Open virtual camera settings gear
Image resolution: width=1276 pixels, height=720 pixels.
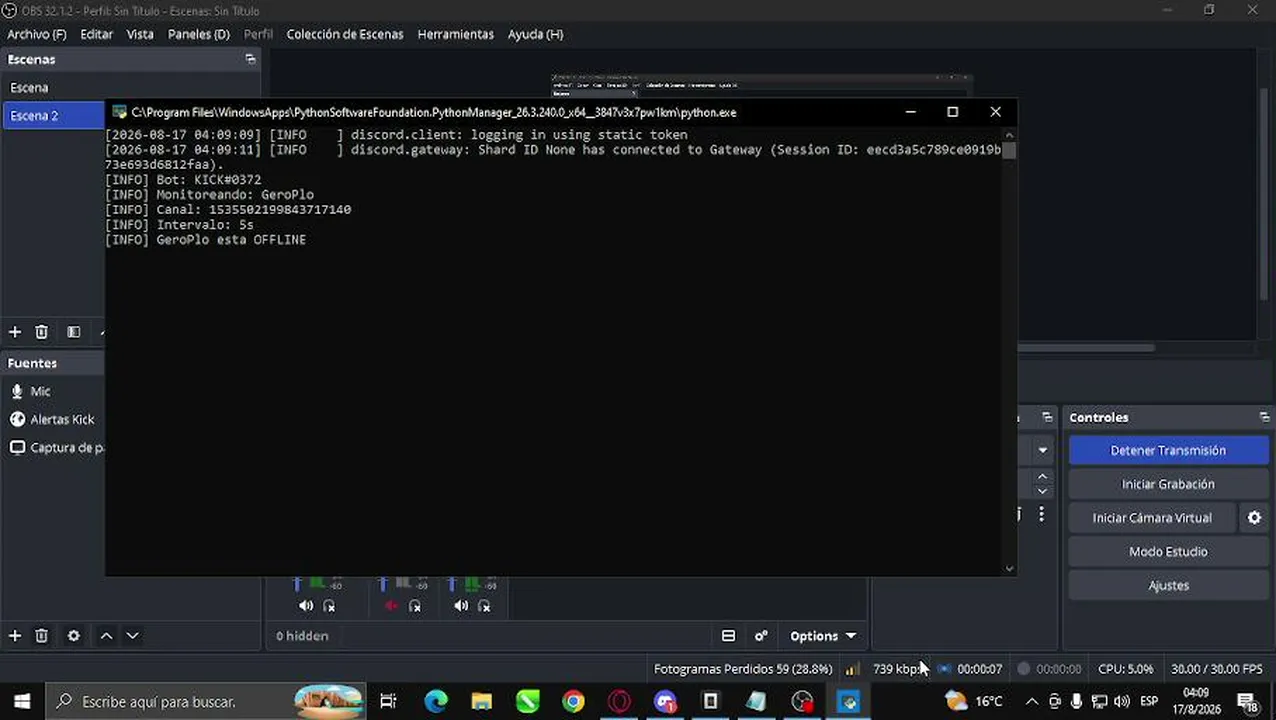click(1254, 518)
